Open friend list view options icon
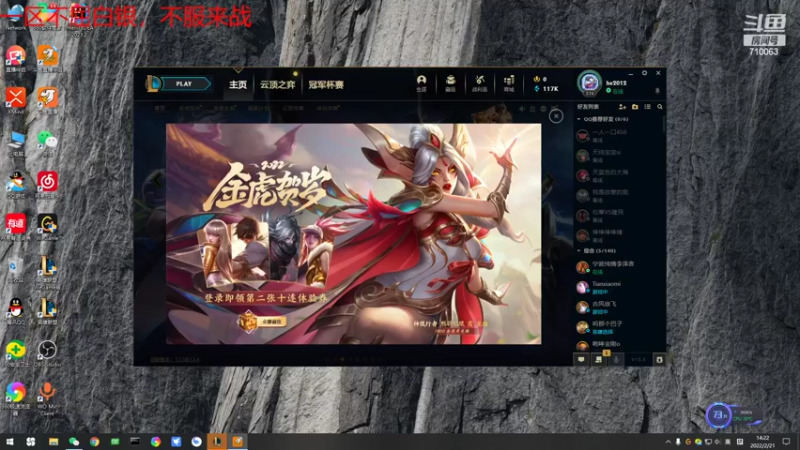This screenshot has width=800, height=450. [x=647, y=107]
